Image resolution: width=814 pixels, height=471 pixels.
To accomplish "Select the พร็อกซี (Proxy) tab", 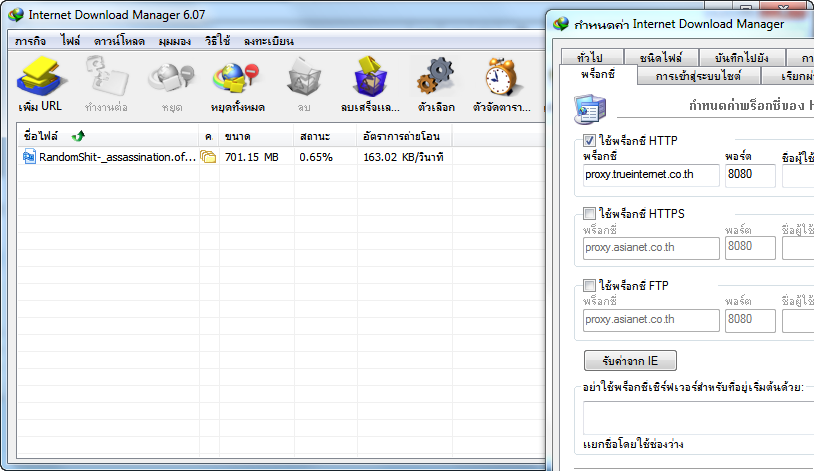I will pos(598,75).
